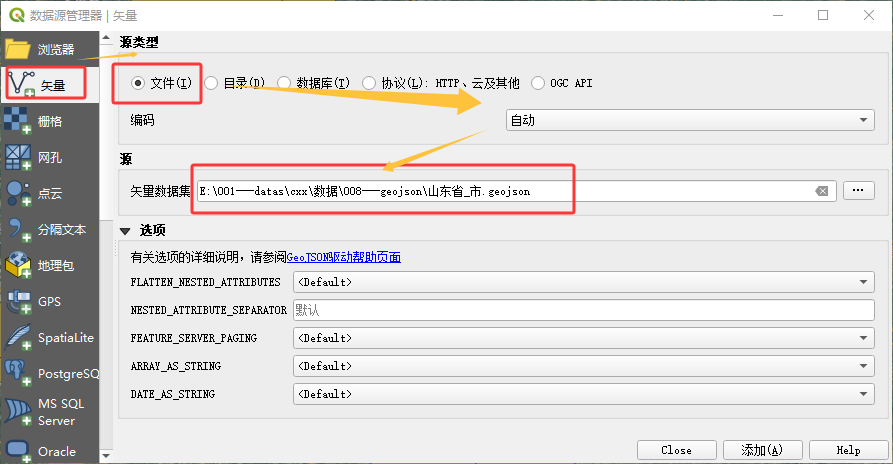This screenshot has width=893, height=464.
Task: Select the SpatiaLite feather icon
Action: (x=18, y=337)
